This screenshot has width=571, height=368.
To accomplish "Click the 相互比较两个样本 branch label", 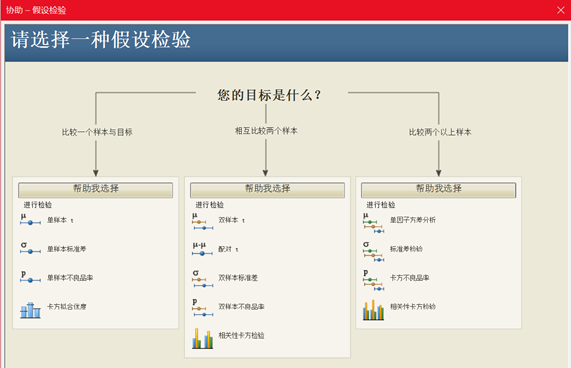I will pos(266,131).
